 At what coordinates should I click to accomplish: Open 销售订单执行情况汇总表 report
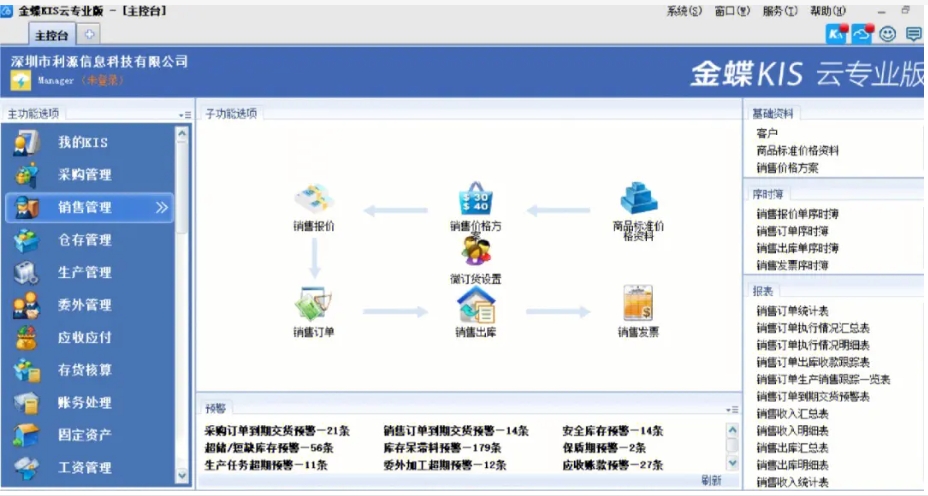[x=813, y=328]
